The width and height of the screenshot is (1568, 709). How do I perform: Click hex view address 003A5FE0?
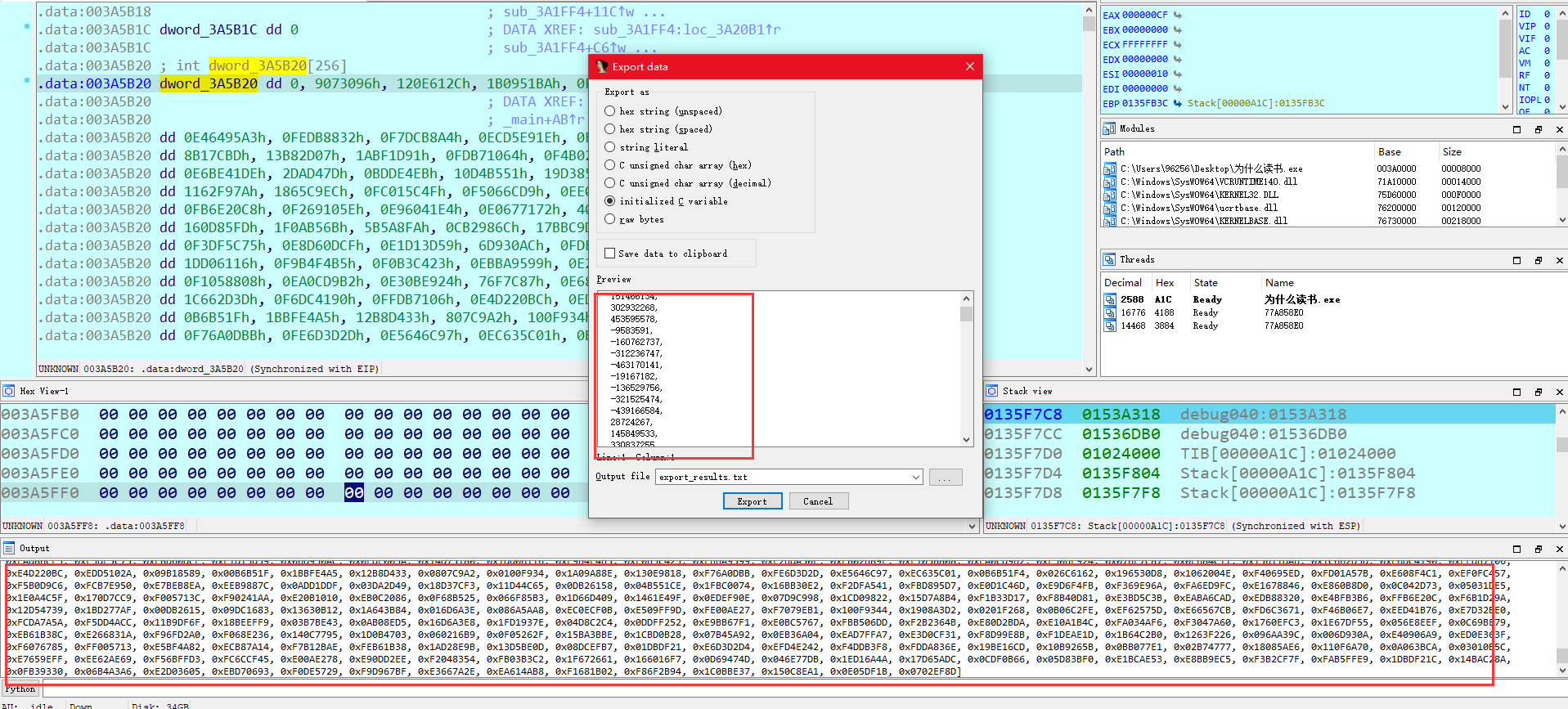[40, 473]
